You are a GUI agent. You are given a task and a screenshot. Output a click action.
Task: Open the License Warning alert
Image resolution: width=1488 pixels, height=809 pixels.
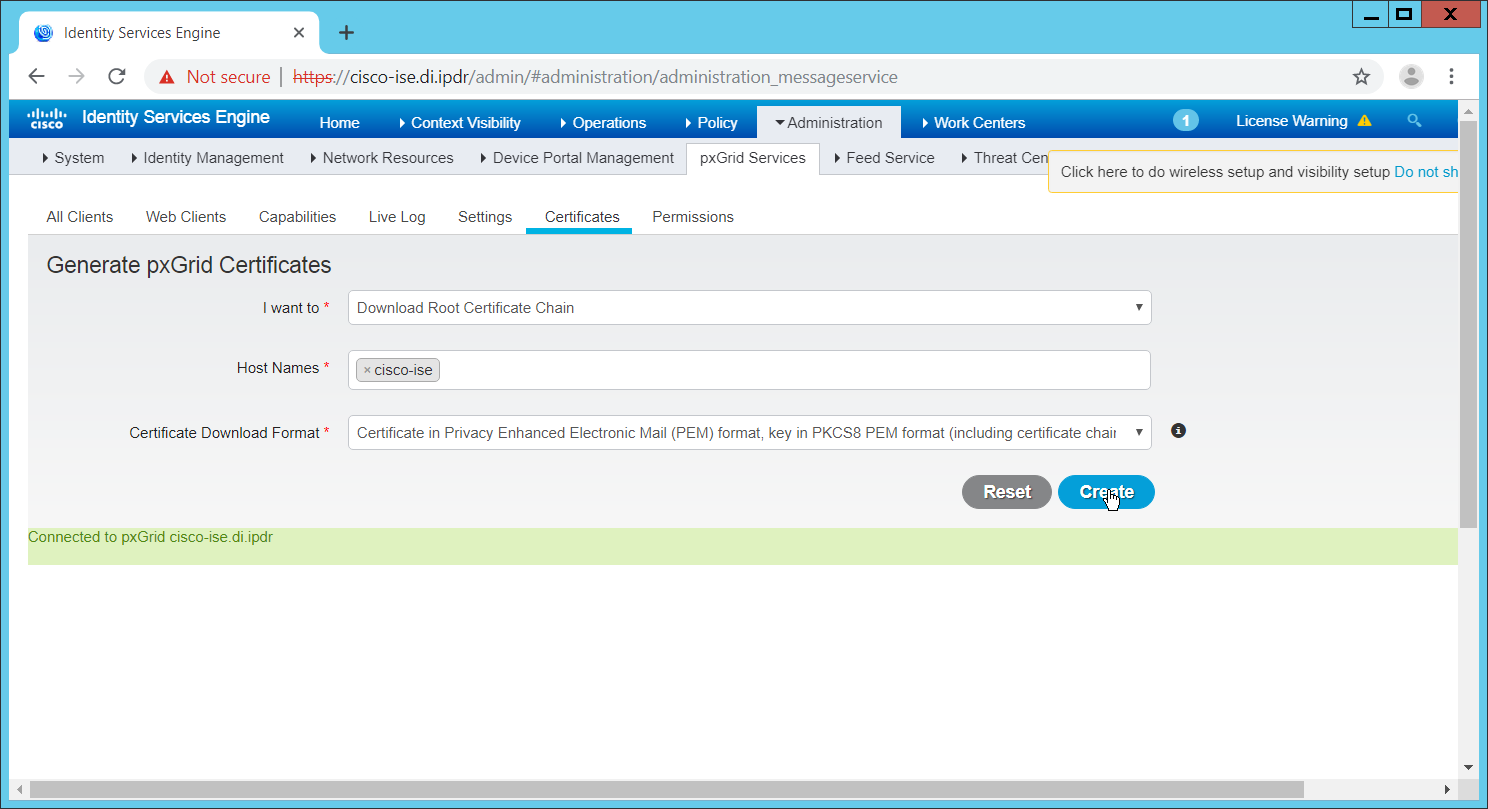1302,121
